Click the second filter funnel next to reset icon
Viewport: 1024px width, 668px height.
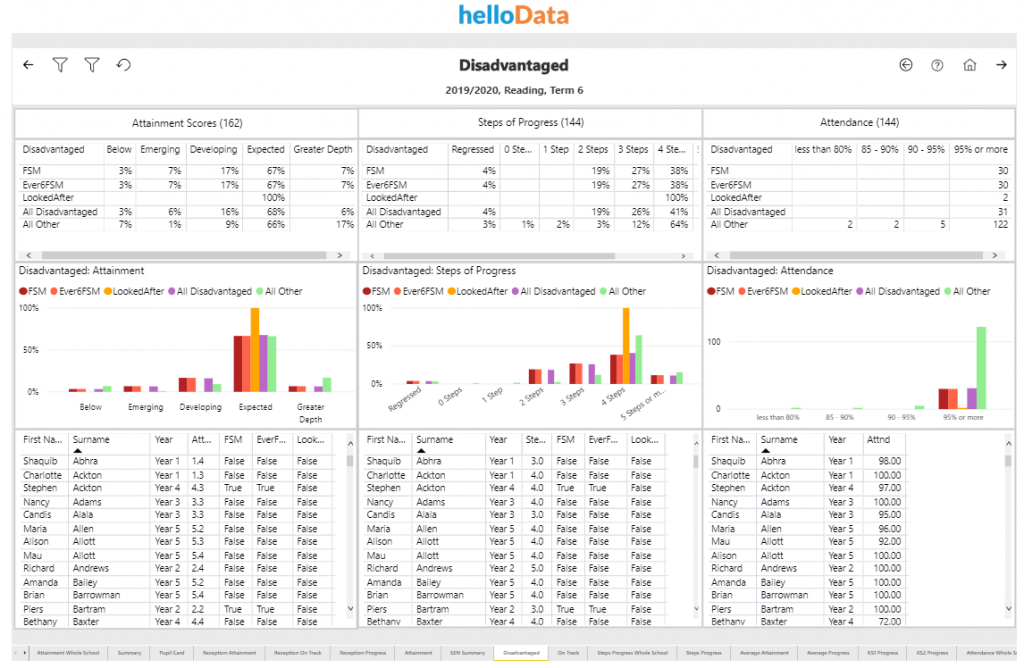tap(92, 65)
